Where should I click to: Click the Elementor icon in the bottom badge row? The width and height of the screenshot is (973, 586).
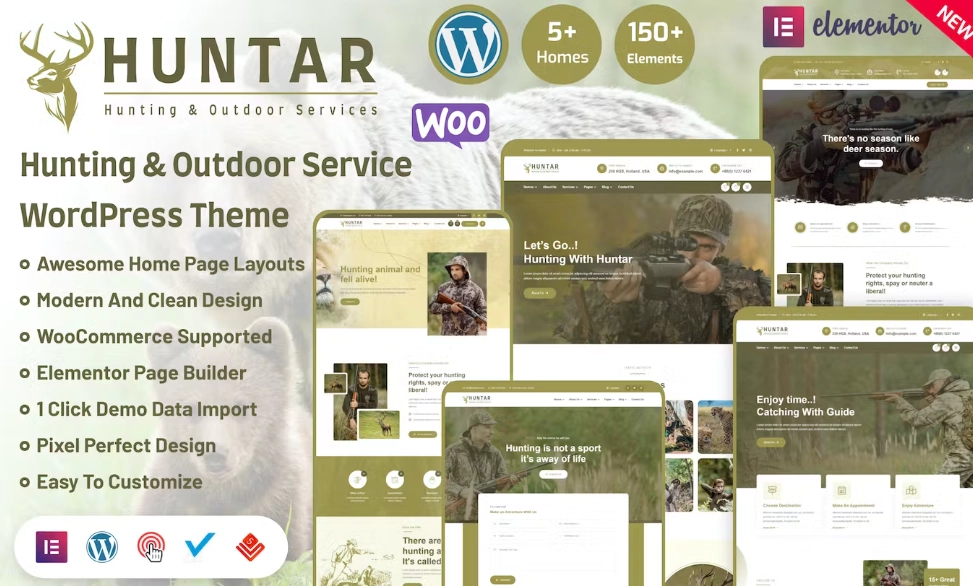(x=51, y=547)
